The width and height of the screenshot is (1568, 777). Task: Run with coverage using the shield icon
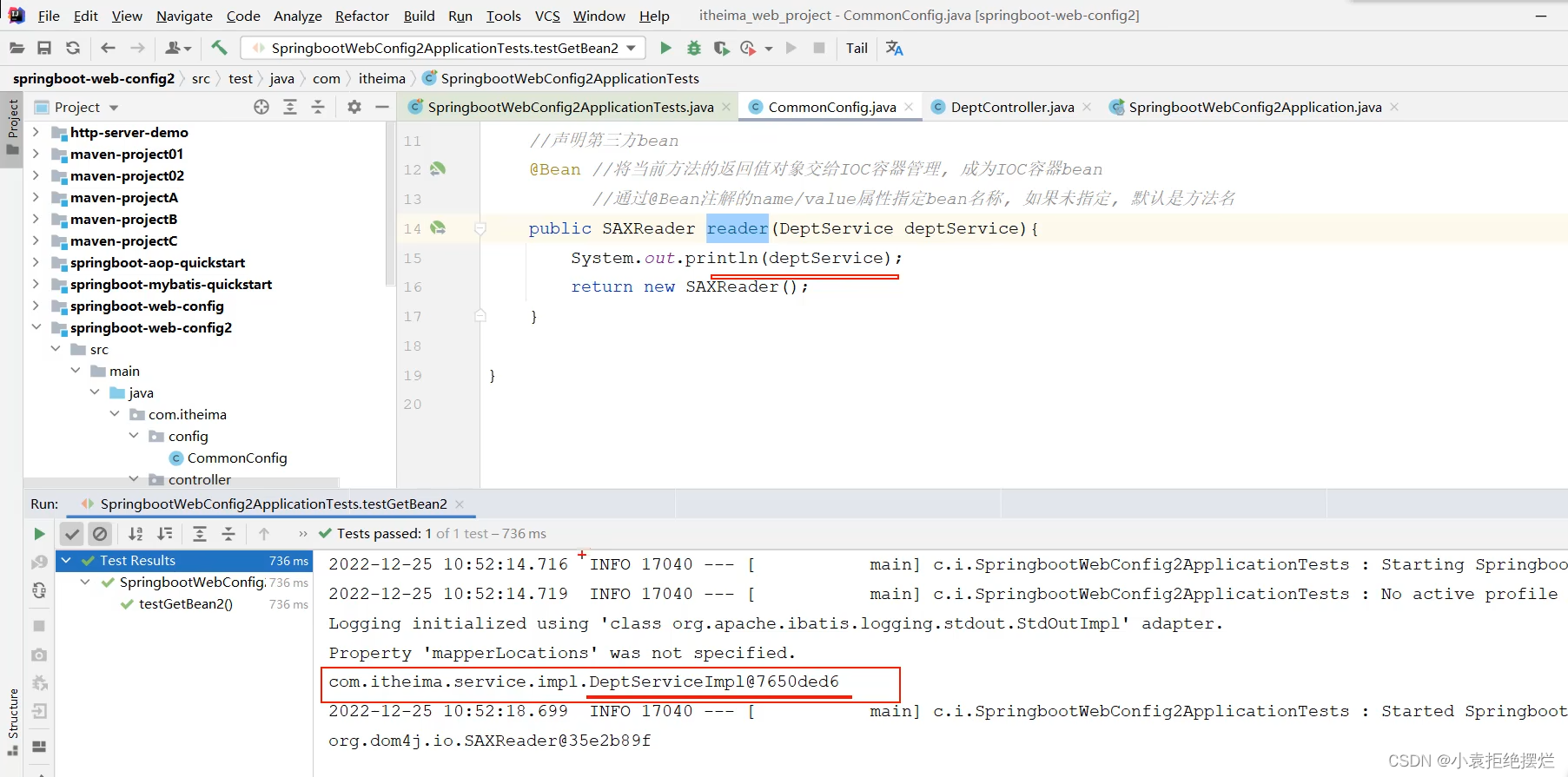[721, 49]
